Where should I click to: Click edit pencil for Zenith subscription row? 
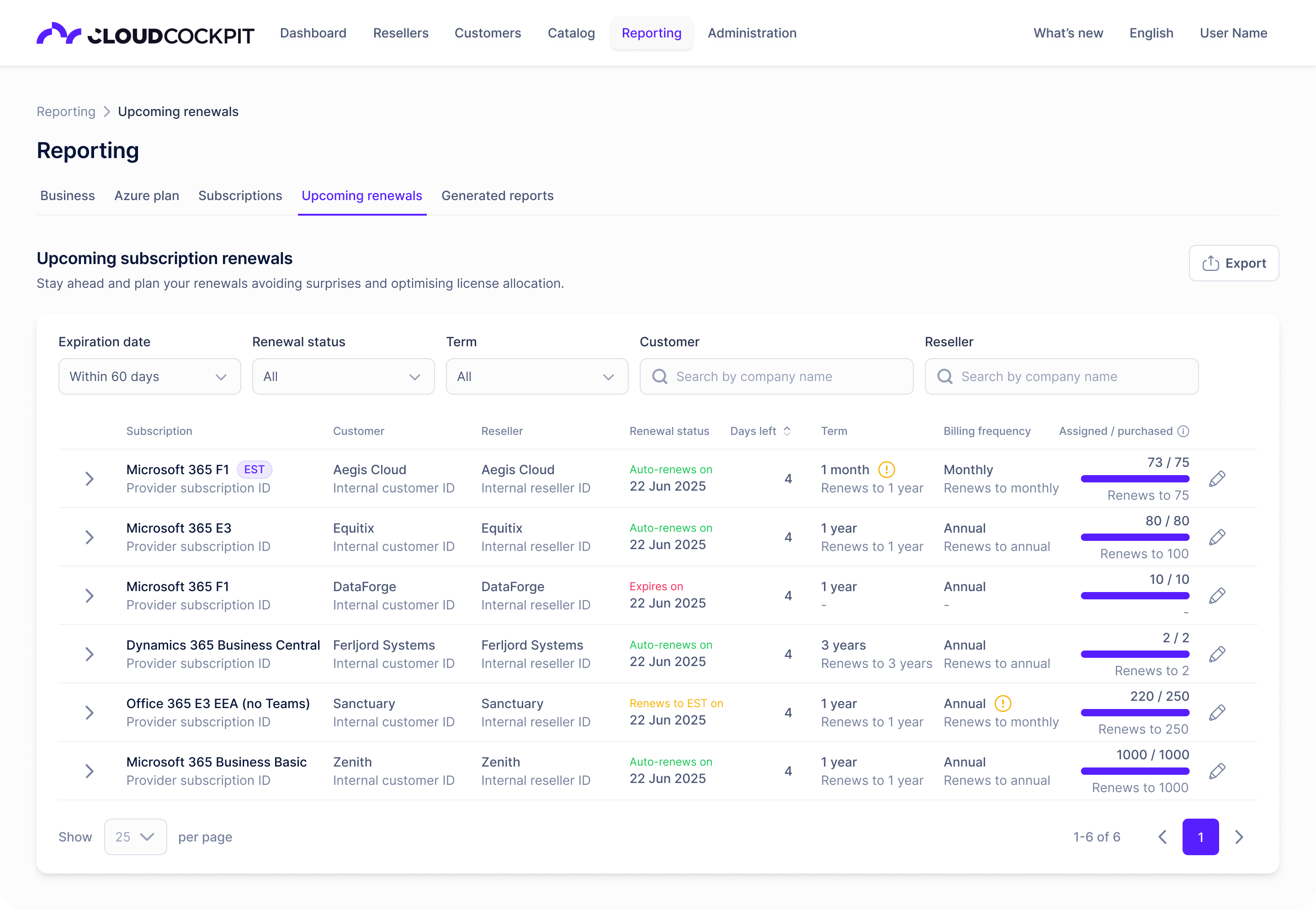[1217, 771]
